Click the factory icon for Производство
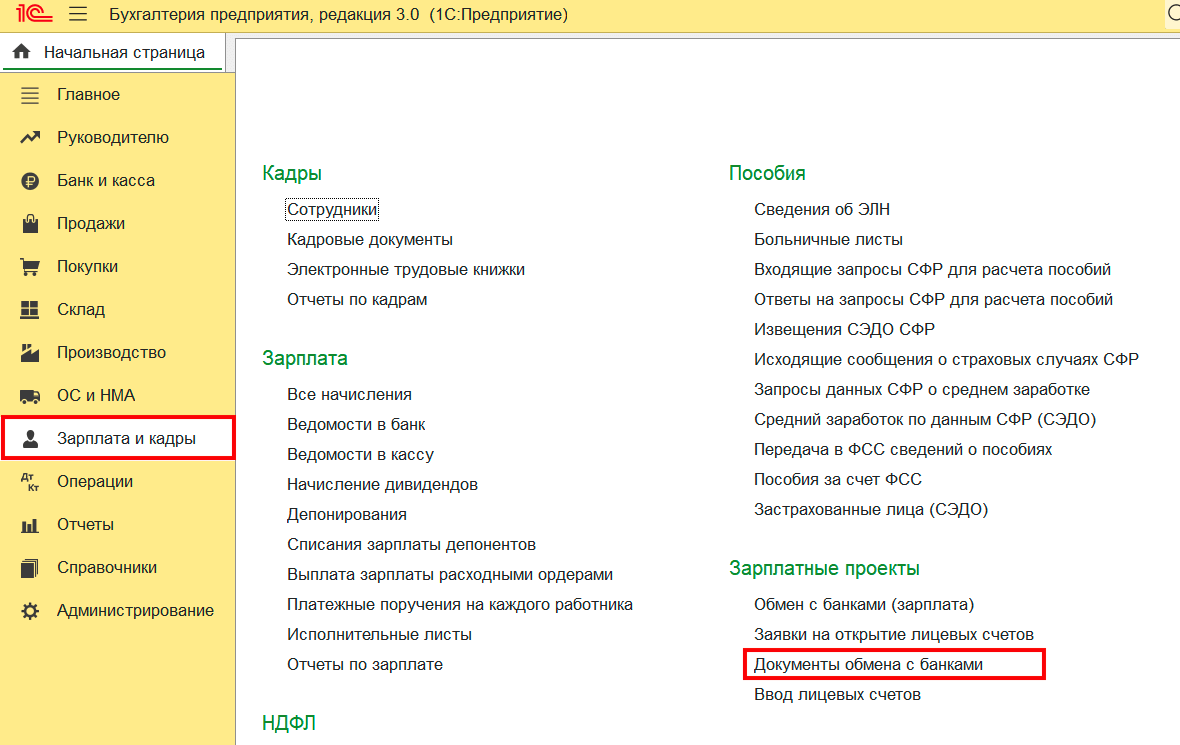The image size is (1180, 745). [30, 353]
